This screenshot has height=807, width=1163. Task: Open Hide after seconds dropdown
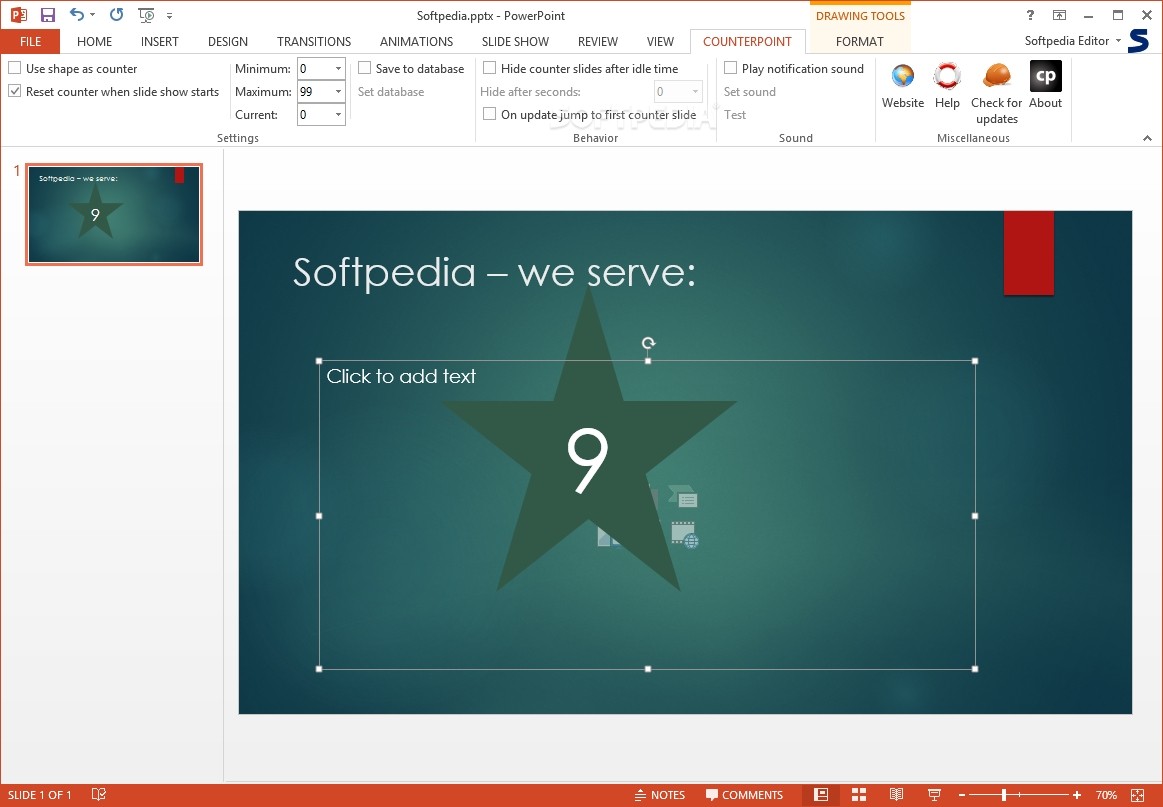coord(695,91)
